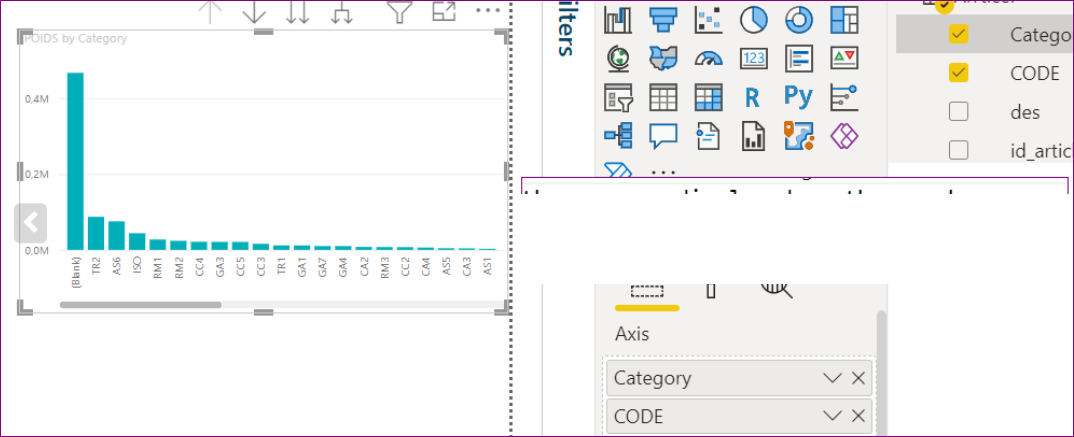Click the chart's horizontal scrollbar
Image resolution: width=1074 pixels, height=437 pixels.
click(140, 305)
